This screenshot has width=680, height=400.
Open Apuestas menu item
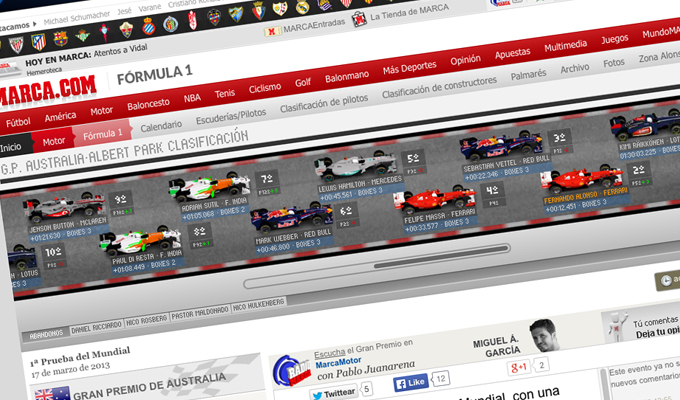click(x=513, y=53)
